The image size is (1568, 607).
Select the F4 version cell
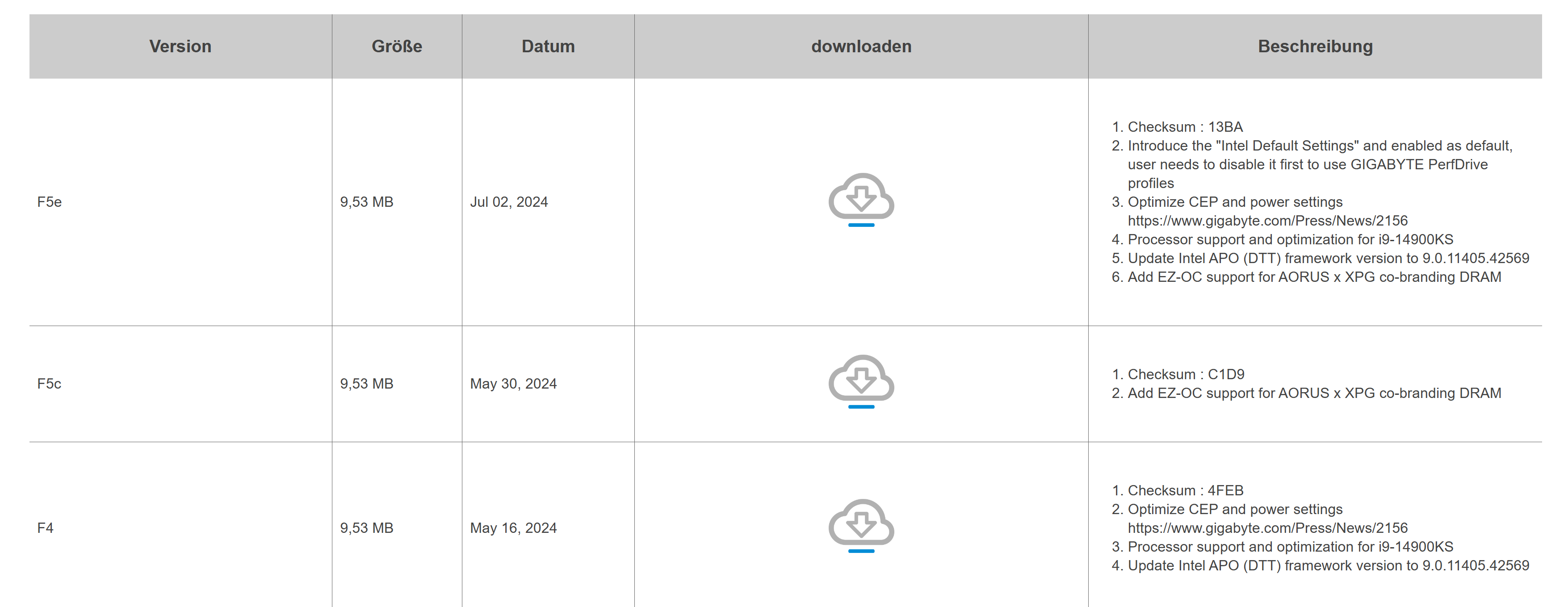click(x=46, y=528)
